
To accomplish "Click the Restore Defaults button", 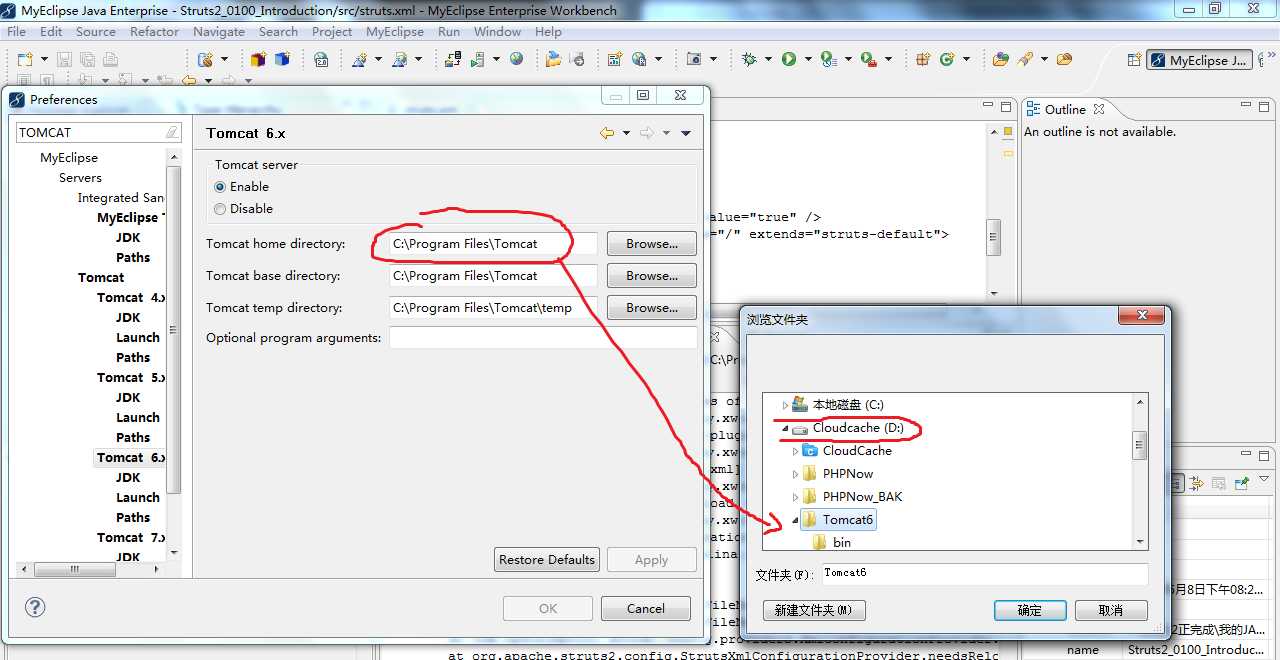I will point(547,560).
